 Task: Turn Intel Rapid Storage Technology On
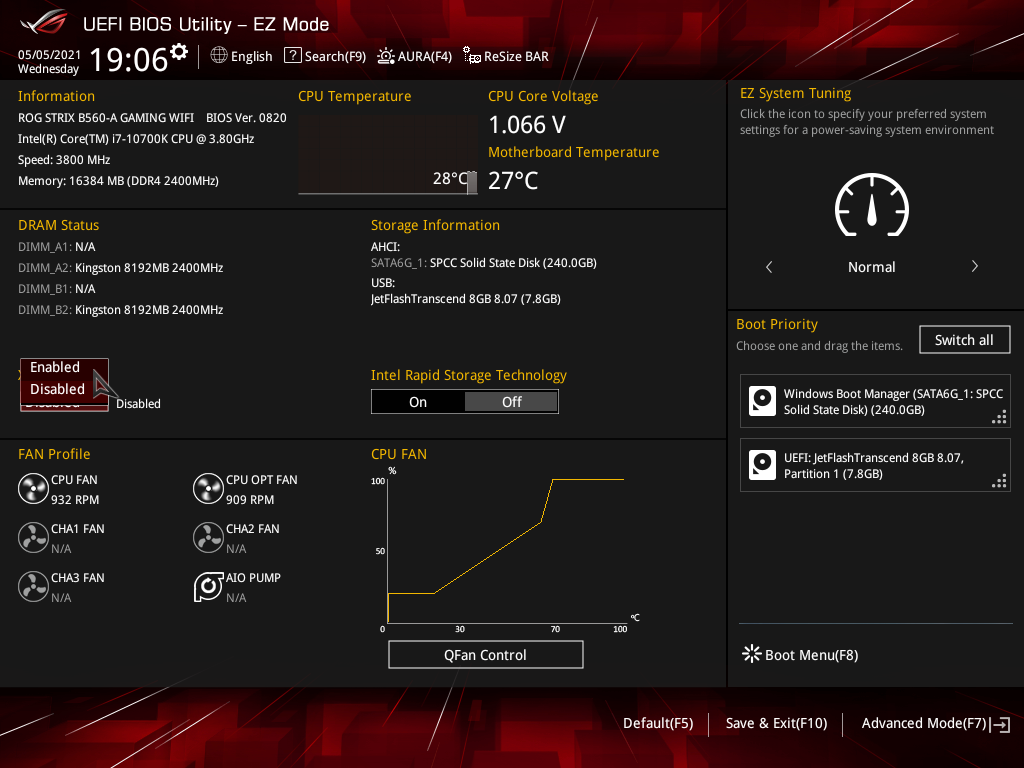pos(418,402)
